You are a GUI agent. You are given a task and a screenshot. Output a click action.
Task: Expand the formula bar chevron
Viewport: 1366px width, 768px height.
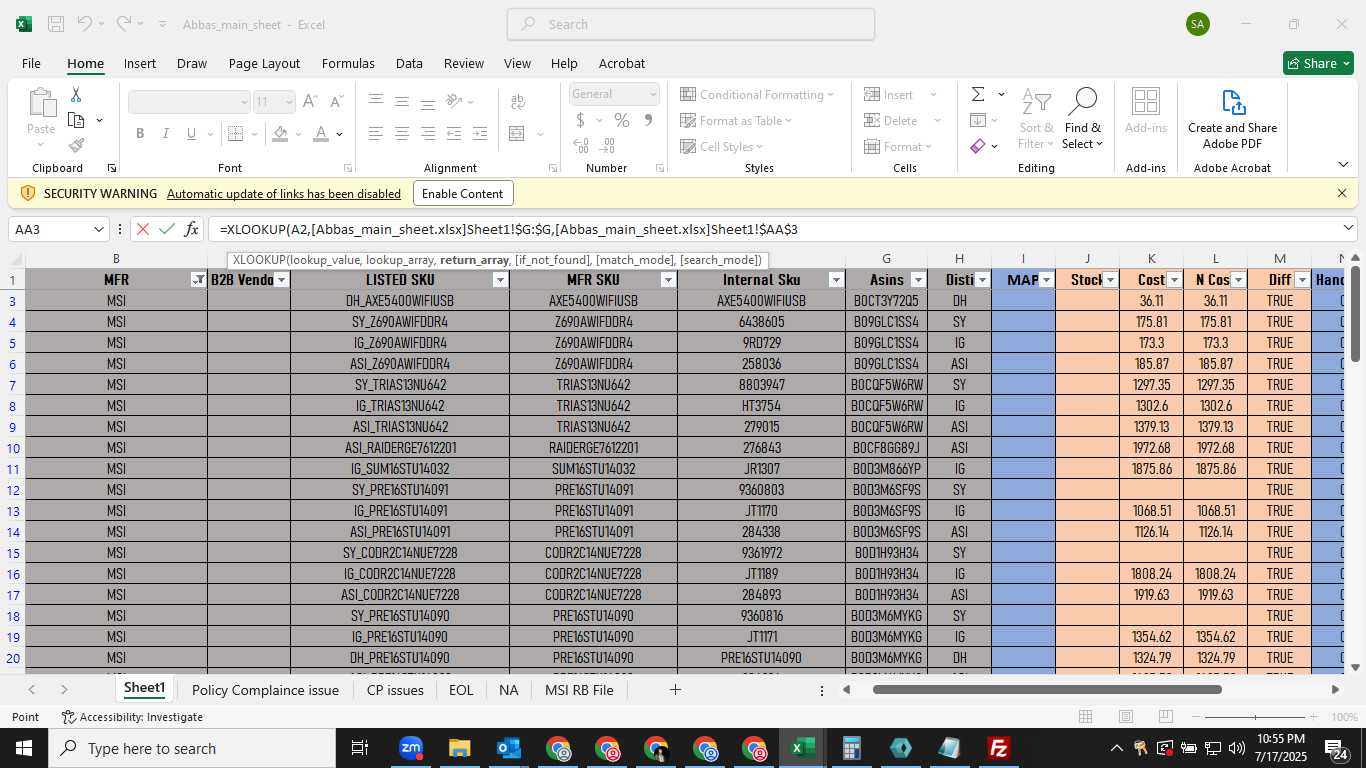(1347, 229)
